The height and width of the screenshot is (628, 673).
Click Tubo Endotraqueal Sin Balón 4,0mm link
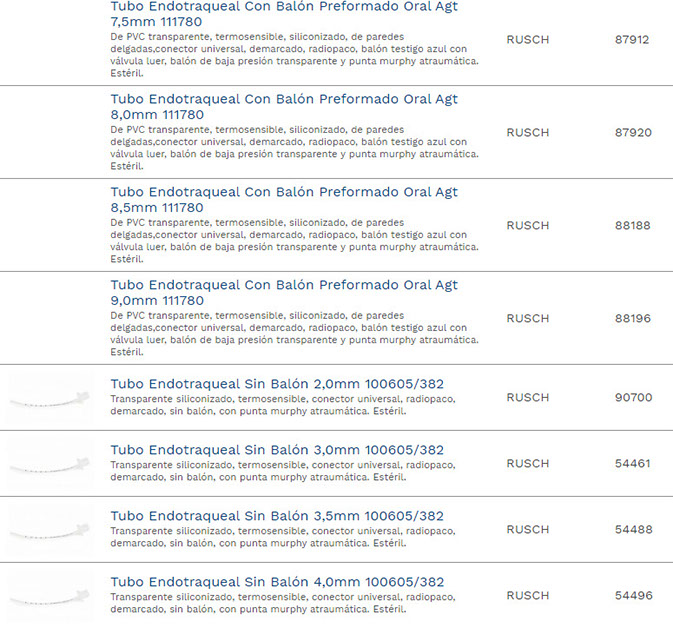(x=277, y=582)
